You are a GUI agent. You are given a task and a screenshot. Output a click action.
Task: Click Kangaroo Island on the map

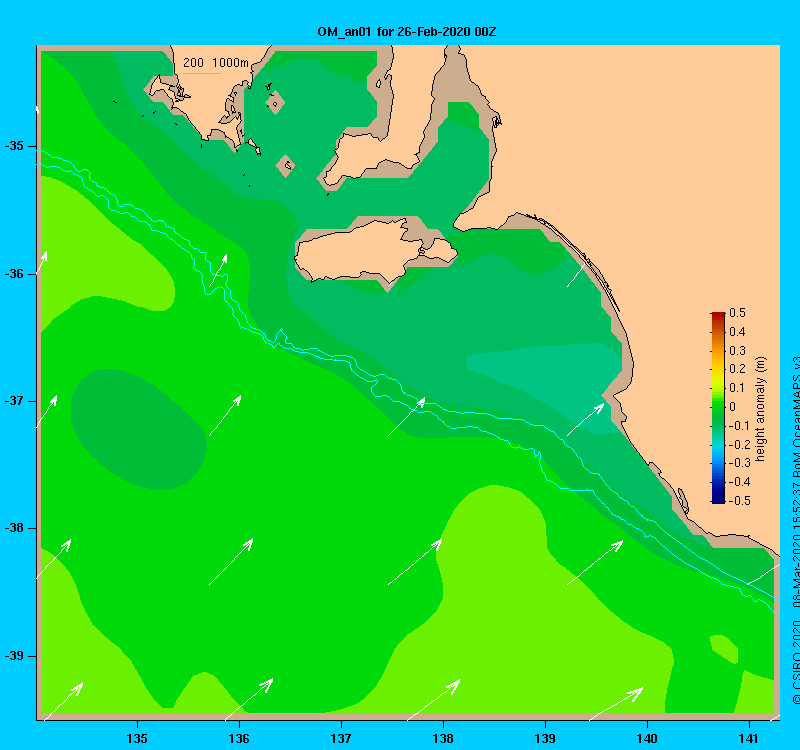click(375, 251)
